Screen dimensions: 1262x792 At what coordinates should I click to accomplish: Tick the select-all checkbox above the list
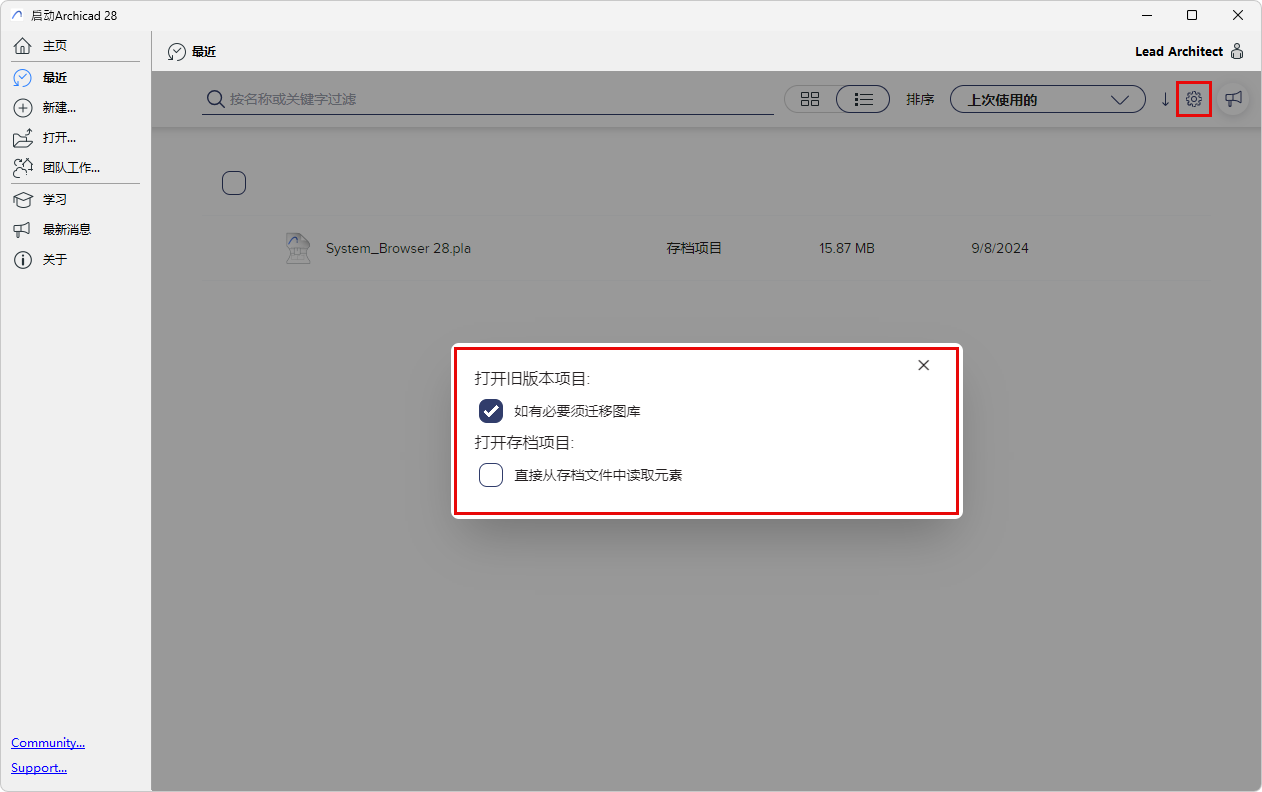234,183
